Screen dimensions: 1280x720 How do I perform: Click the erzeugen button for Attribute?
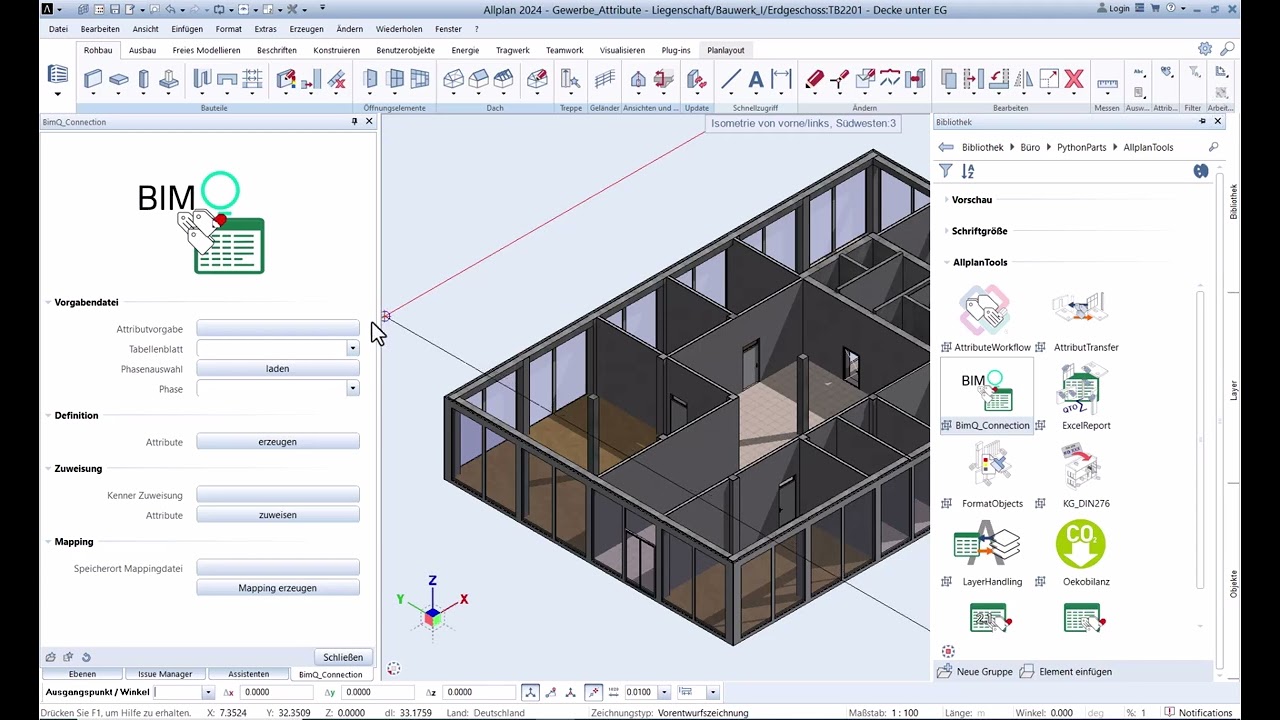point(278,442)
